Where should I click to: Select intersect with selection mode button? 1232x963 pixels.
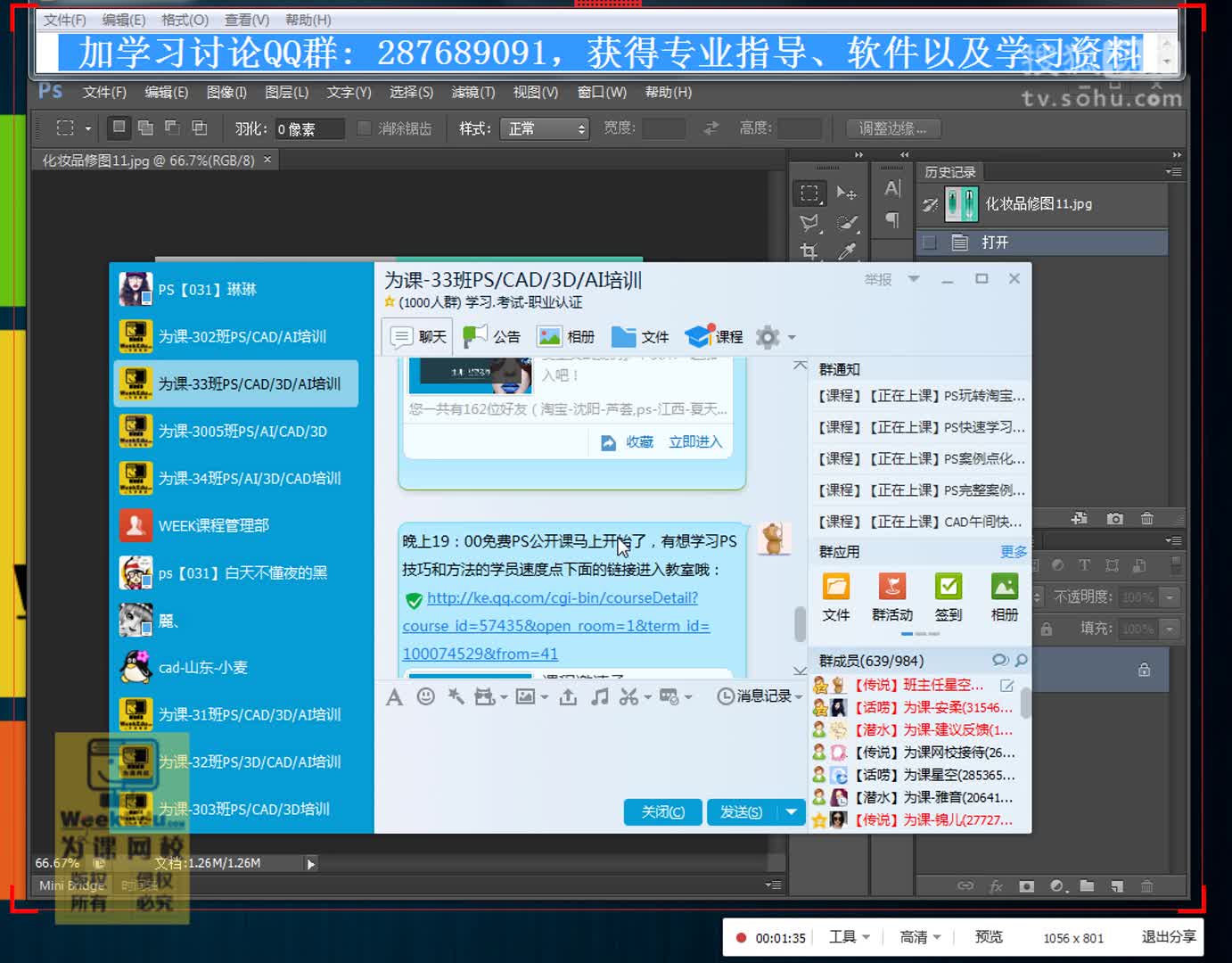click(200, 128)
